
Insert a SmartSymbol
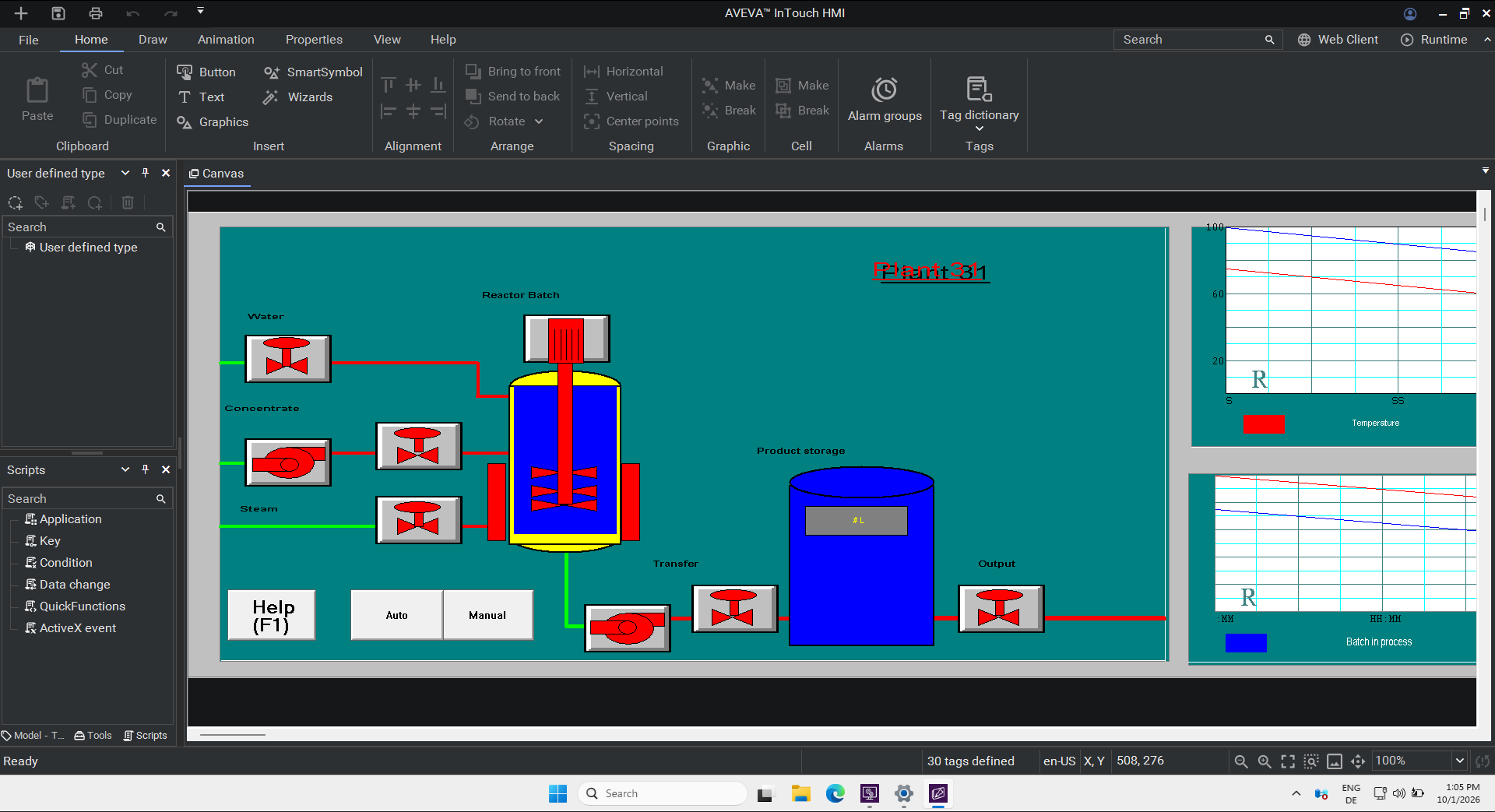(x=313, y=72)
